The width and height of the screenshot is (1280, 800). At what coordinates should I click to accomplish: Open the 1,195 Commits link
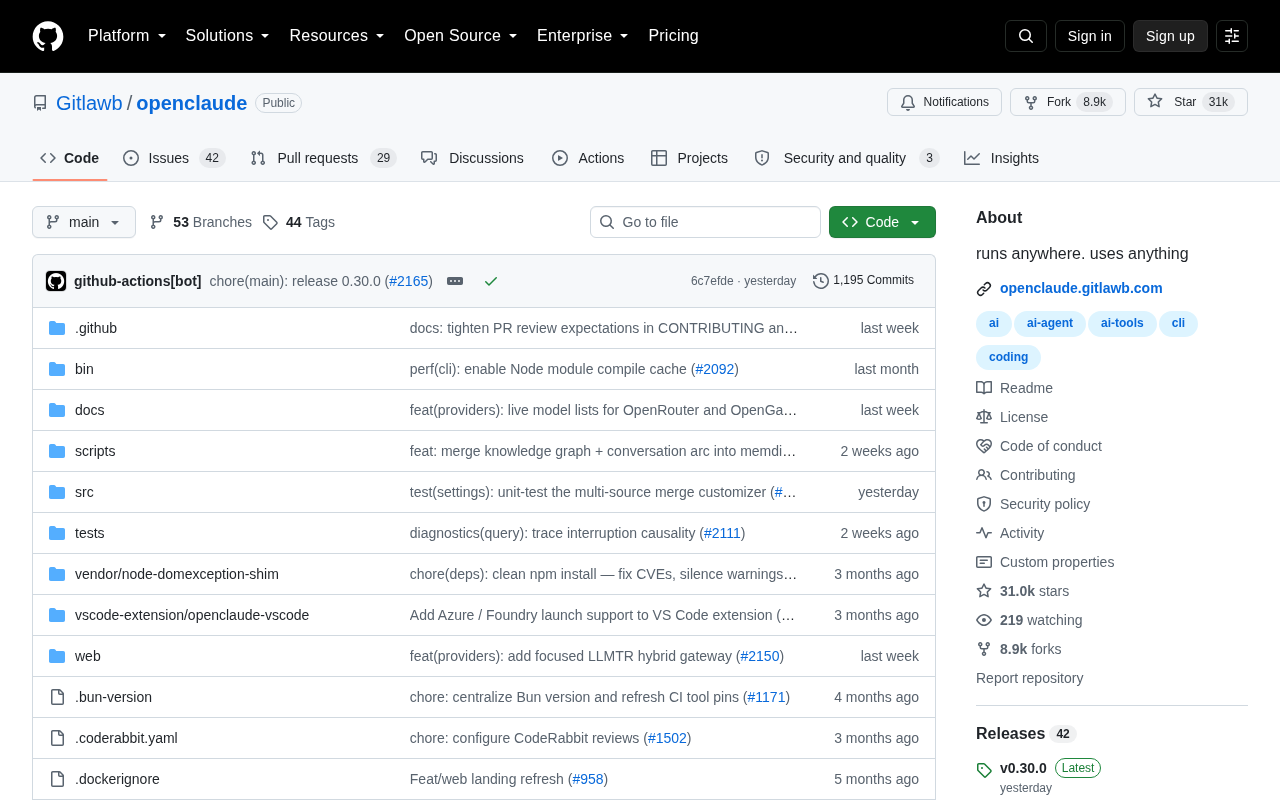coord(863,280)
